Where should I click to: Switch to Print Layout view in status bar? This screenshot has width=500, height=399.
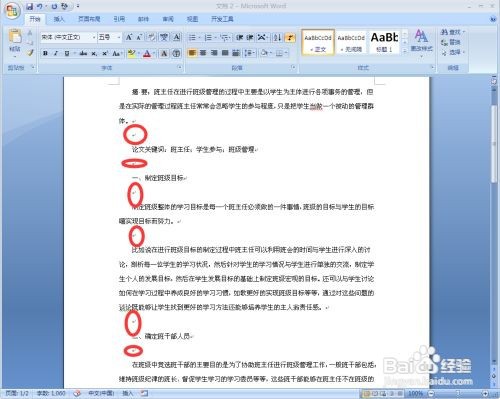click(366, 394)
